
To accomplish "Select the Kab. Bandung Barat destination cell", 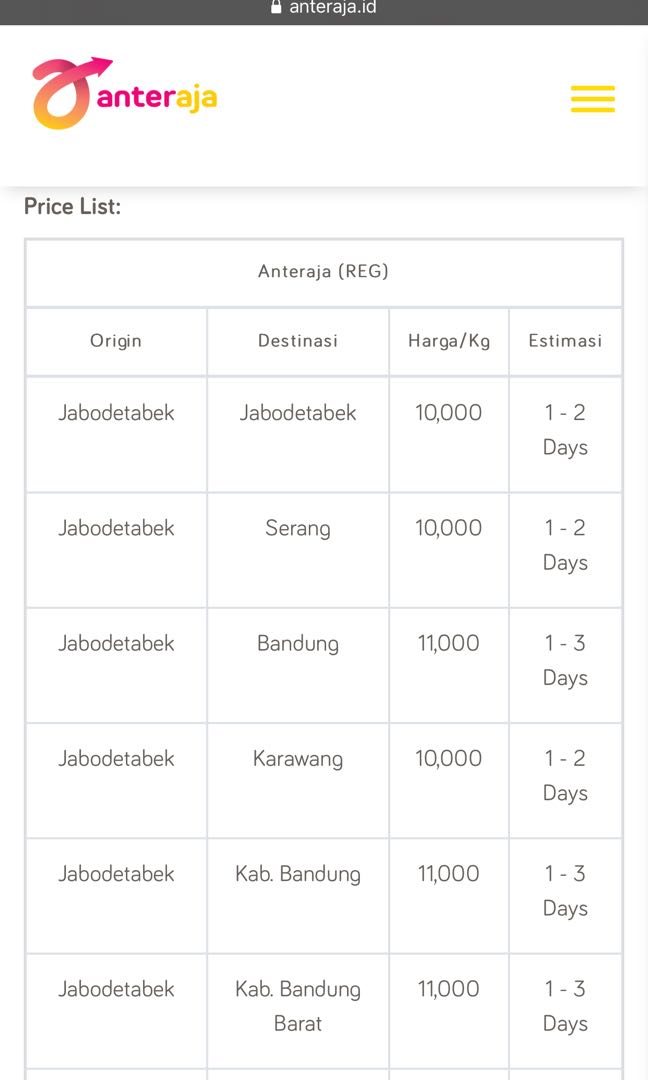I will (298, 1006).
